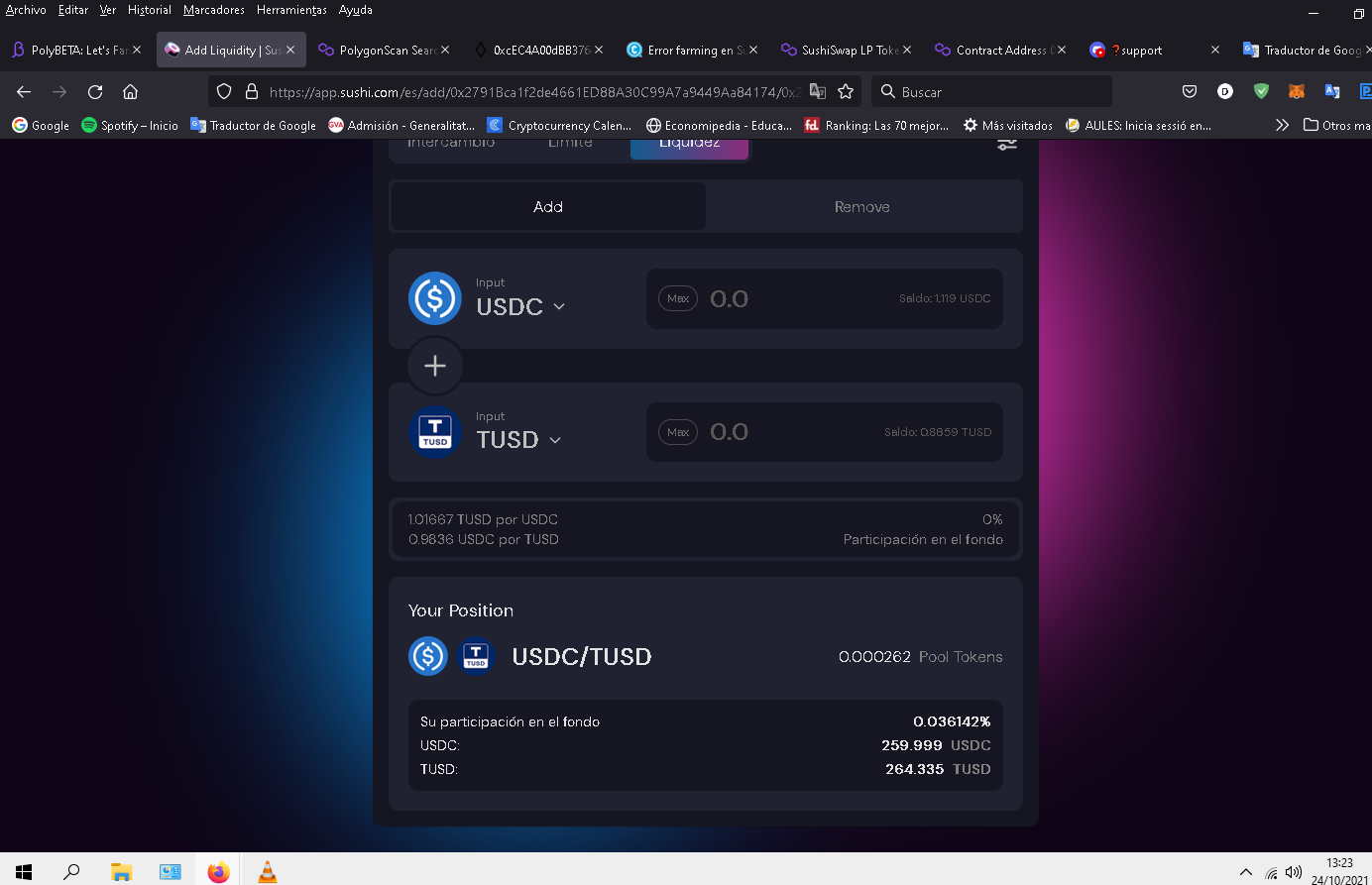The image size is (1372, 885).
Task: Open the Historial menu
Action: (x=149, y=10)
